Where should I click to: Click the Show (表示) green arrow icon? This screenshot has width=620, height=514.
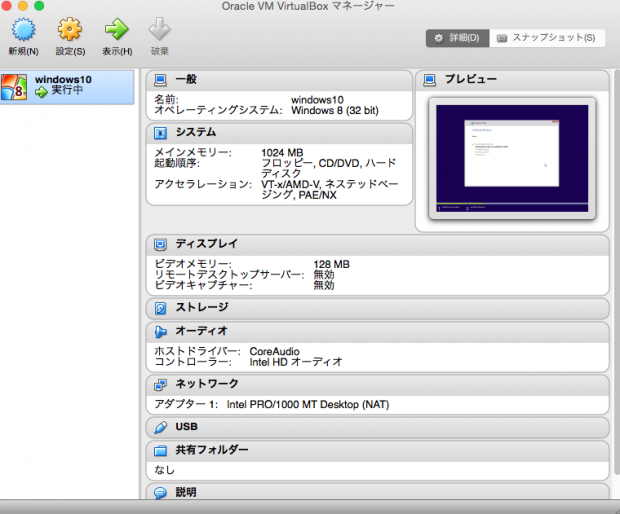(117, 29)
